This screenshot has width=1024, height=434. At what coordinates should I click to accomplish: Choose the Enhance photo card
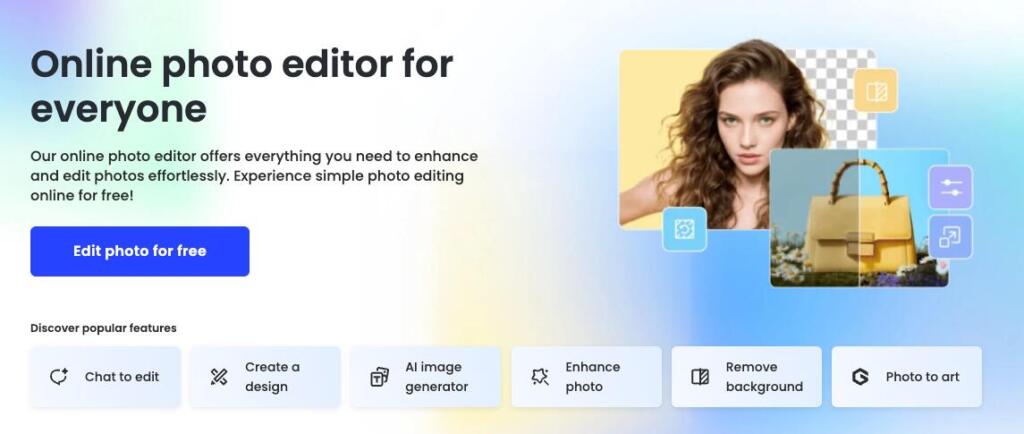[x=586, y=377]
